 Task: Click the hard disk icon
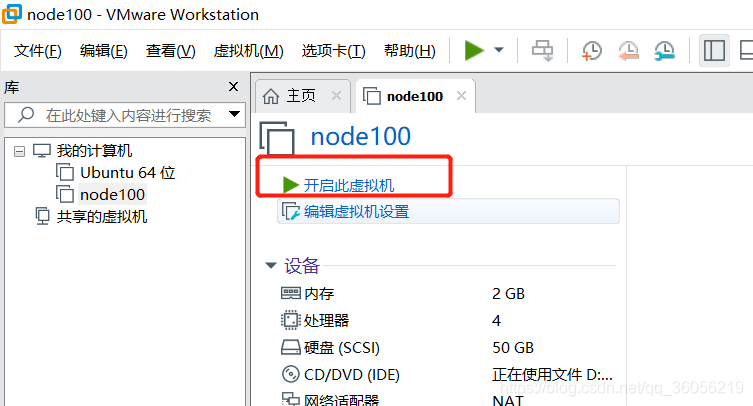(x=291, y=347)
